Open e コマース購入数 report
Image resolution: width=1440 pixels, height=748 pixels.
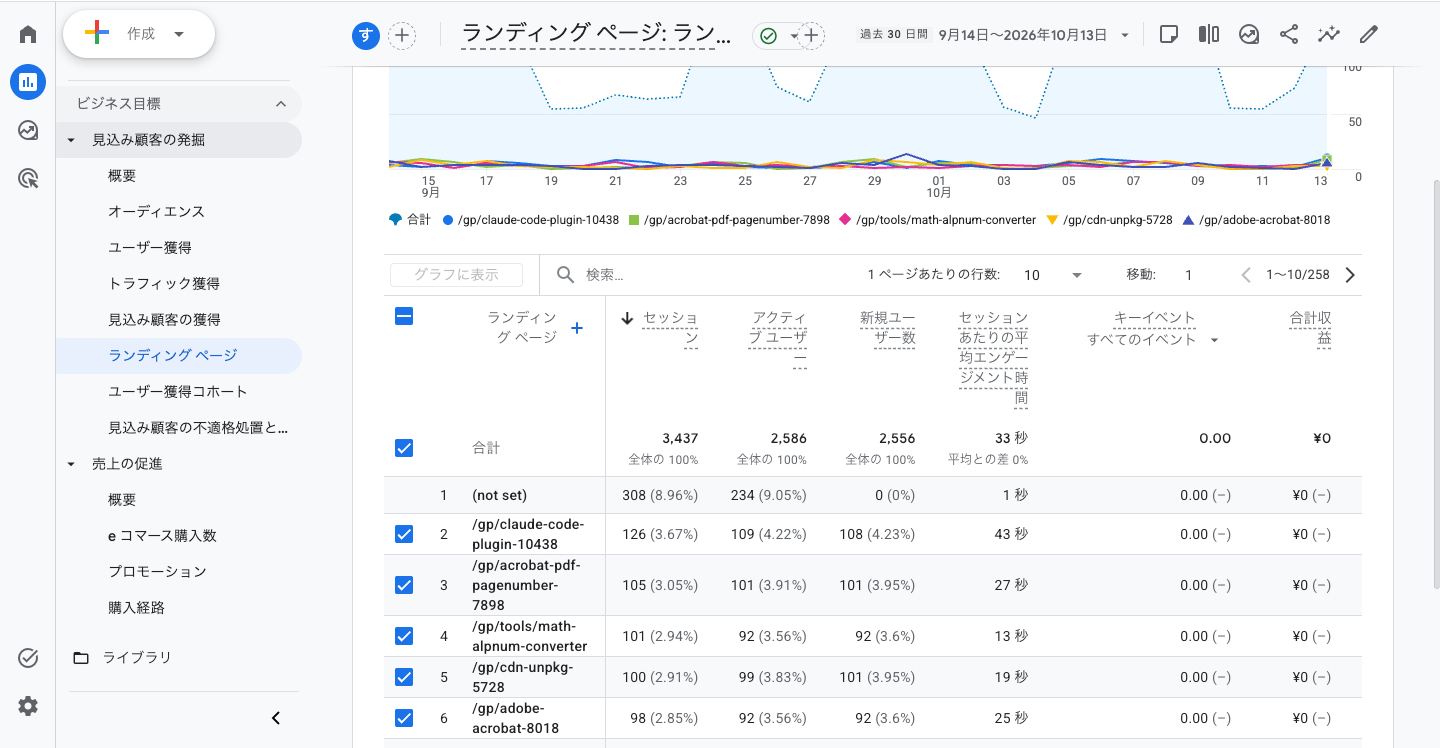pyautogui.click(x=162, y=536)
